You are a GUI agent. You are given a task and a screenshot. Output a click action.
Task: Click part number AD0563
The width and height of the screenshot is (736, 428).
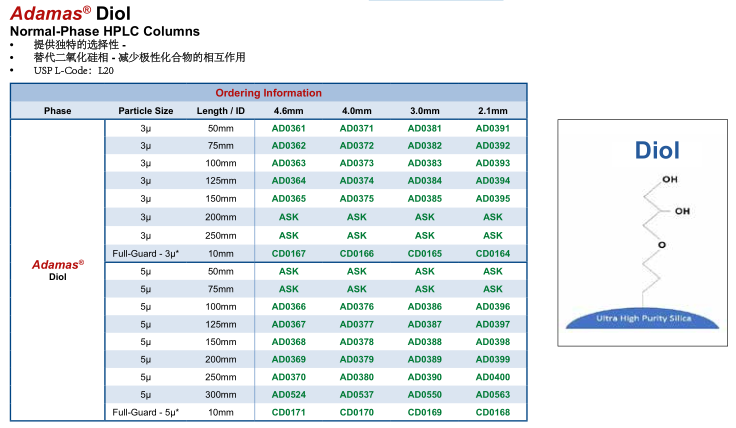(x=492, y=395)
